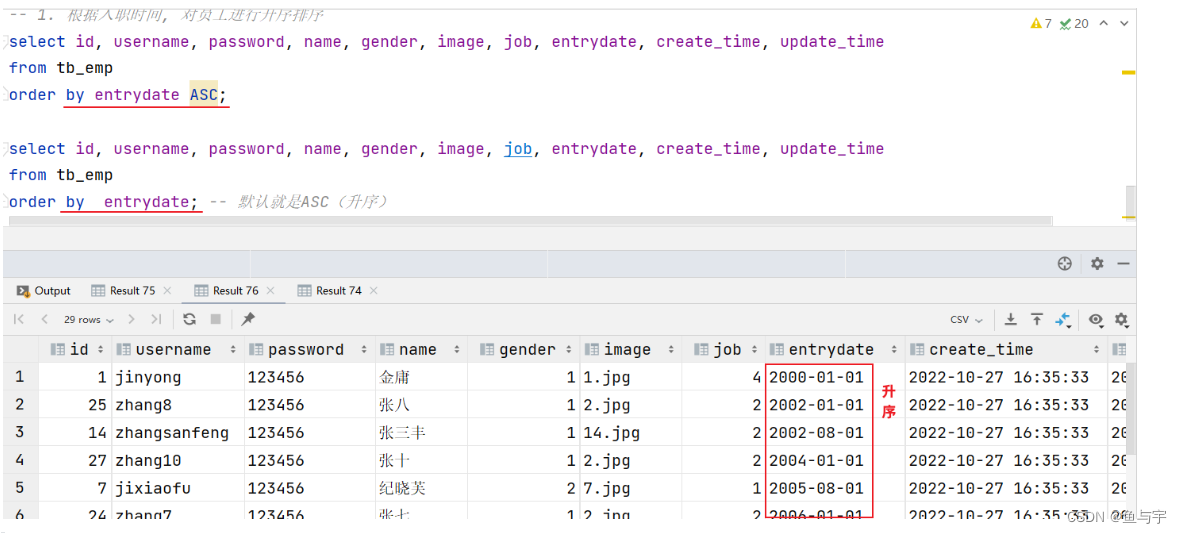Image resolution: width=1182 pixels, height=533 pixels.
Task: Select the jinyong username cell
Action: click(178, 377)
